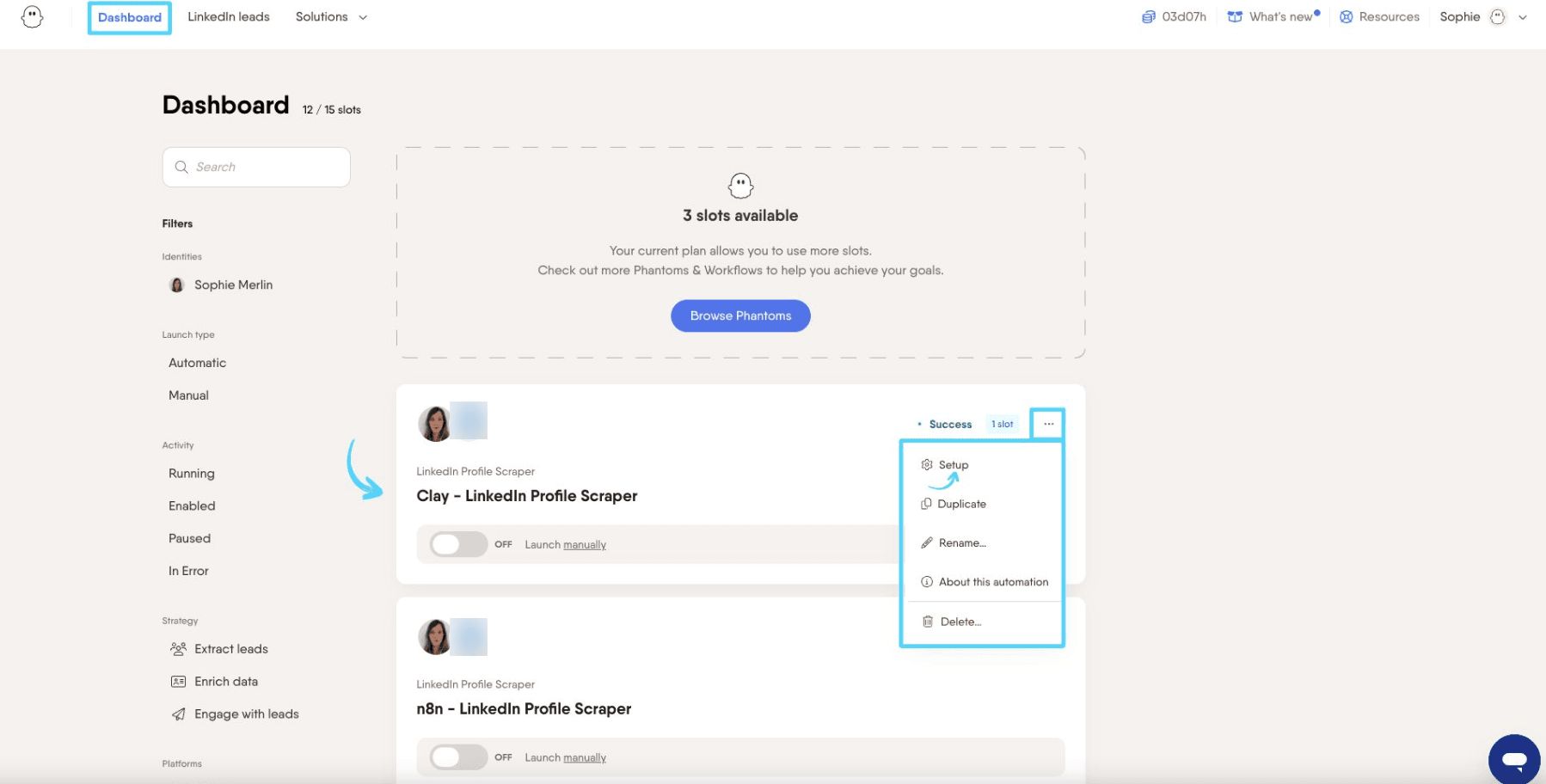
Task: Click the Success status label
Action: coord(950,425)
